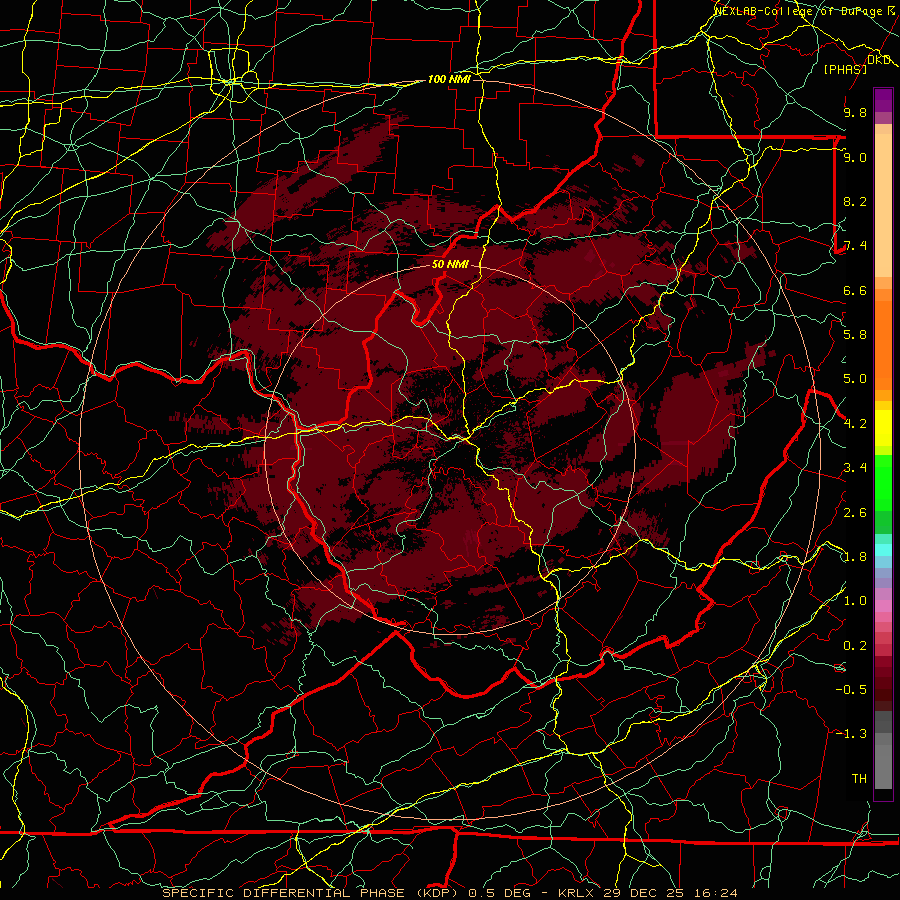Select the 2.6 scale label
The image size is (900, 900).
[x=855, y=513]
